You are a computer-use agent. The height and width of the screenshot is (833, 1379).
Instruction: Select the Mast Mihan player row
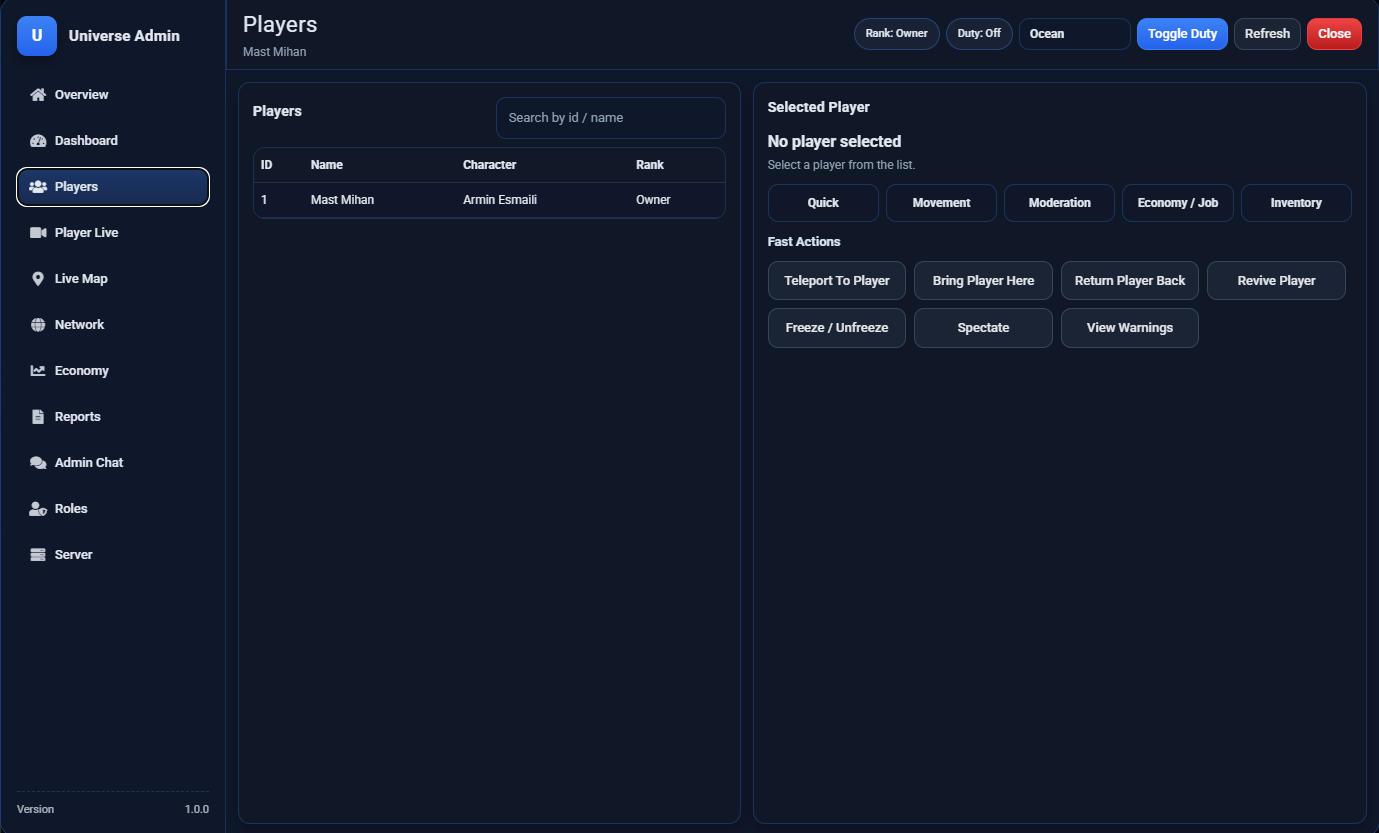(x=489, y=200)
